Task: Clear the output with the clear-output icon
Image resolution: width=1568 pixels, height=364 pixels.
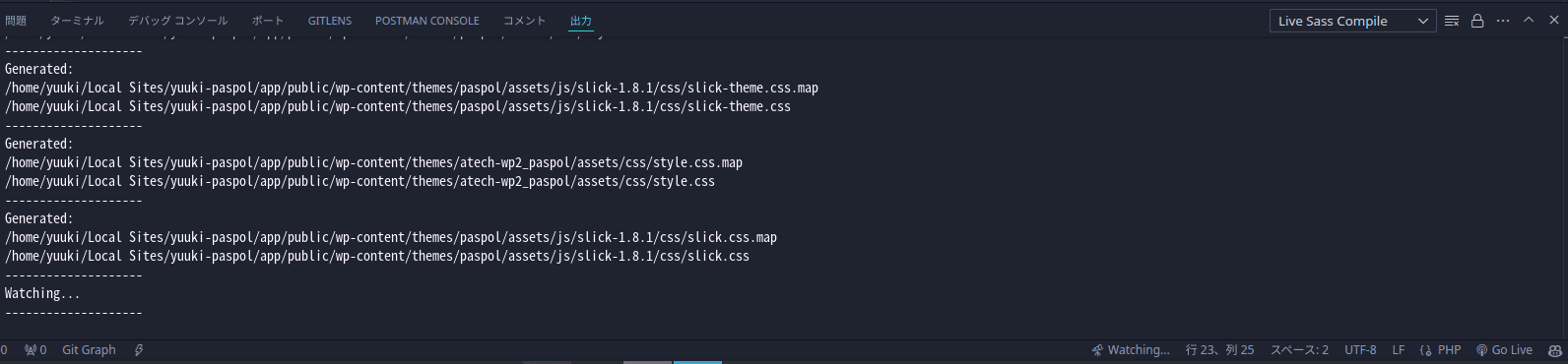Action: (1451, 21)
